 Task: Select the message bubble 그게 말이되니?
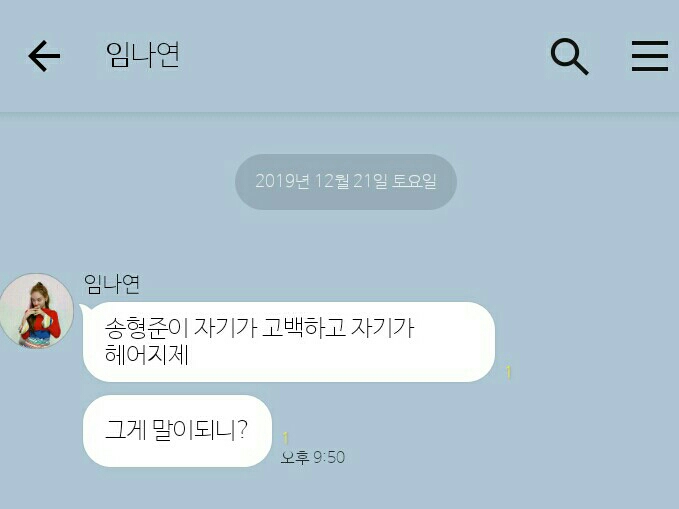178,431
